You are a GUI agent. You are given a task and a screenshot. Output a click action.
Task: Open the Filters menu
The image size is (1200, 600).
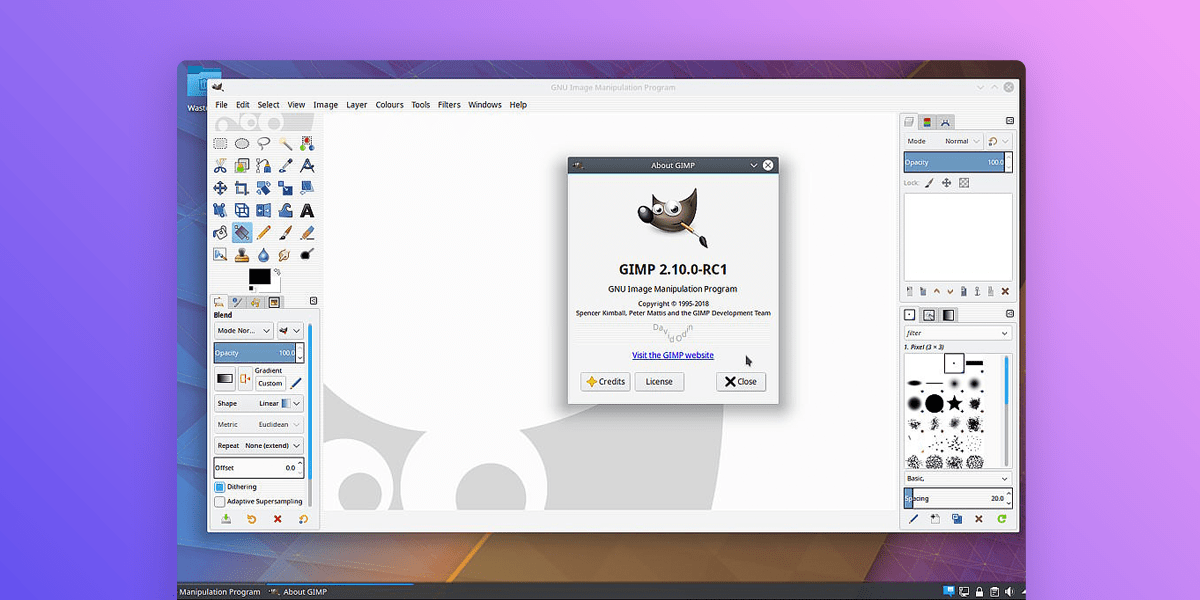point(449,105)
